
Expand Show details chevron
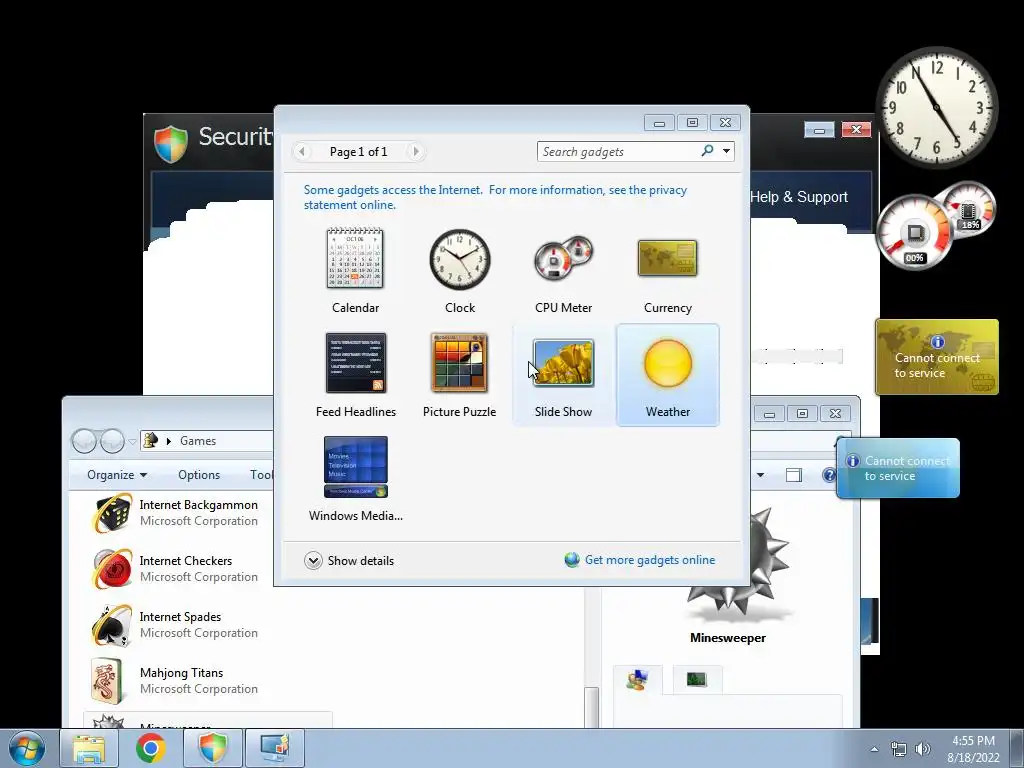pyautogui.click(x=313, y=560)
